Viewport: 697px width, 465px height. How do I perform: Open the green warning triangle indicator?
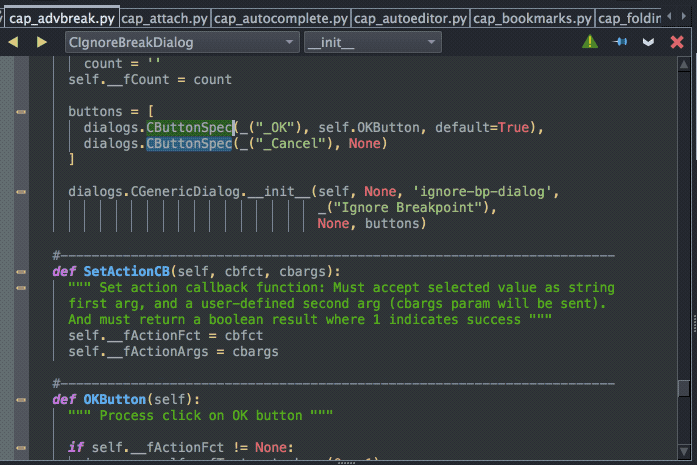(590, 42)
